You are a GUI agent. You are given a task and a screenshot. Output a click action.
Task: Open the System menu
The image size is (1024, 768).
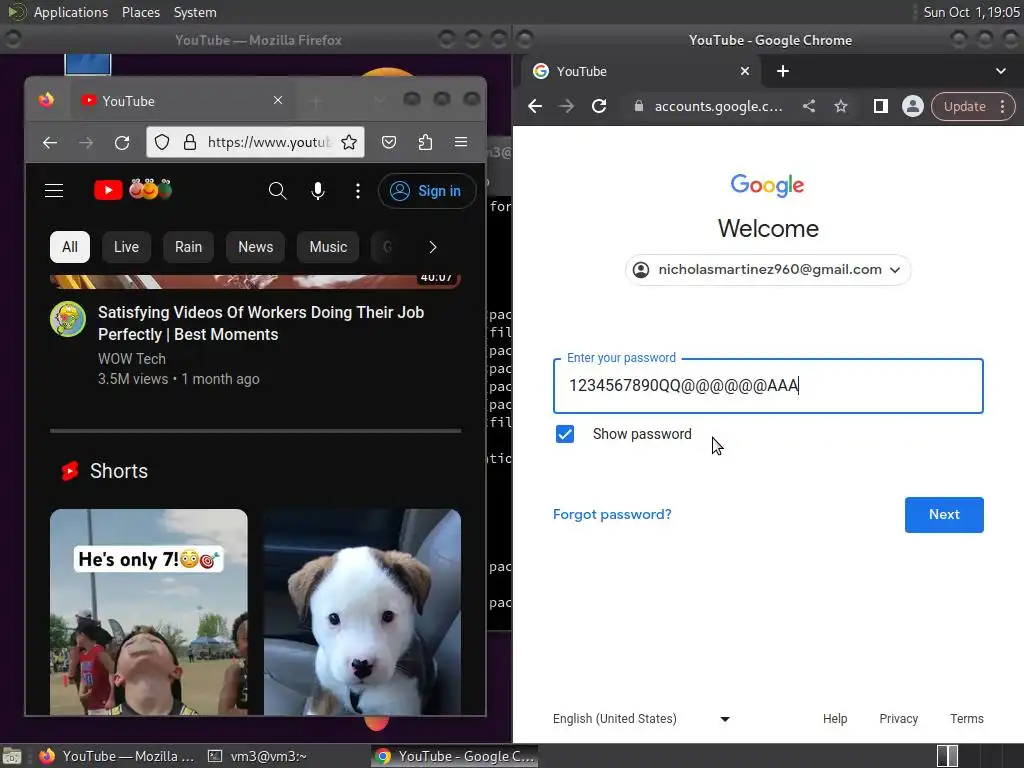(195, 12)
